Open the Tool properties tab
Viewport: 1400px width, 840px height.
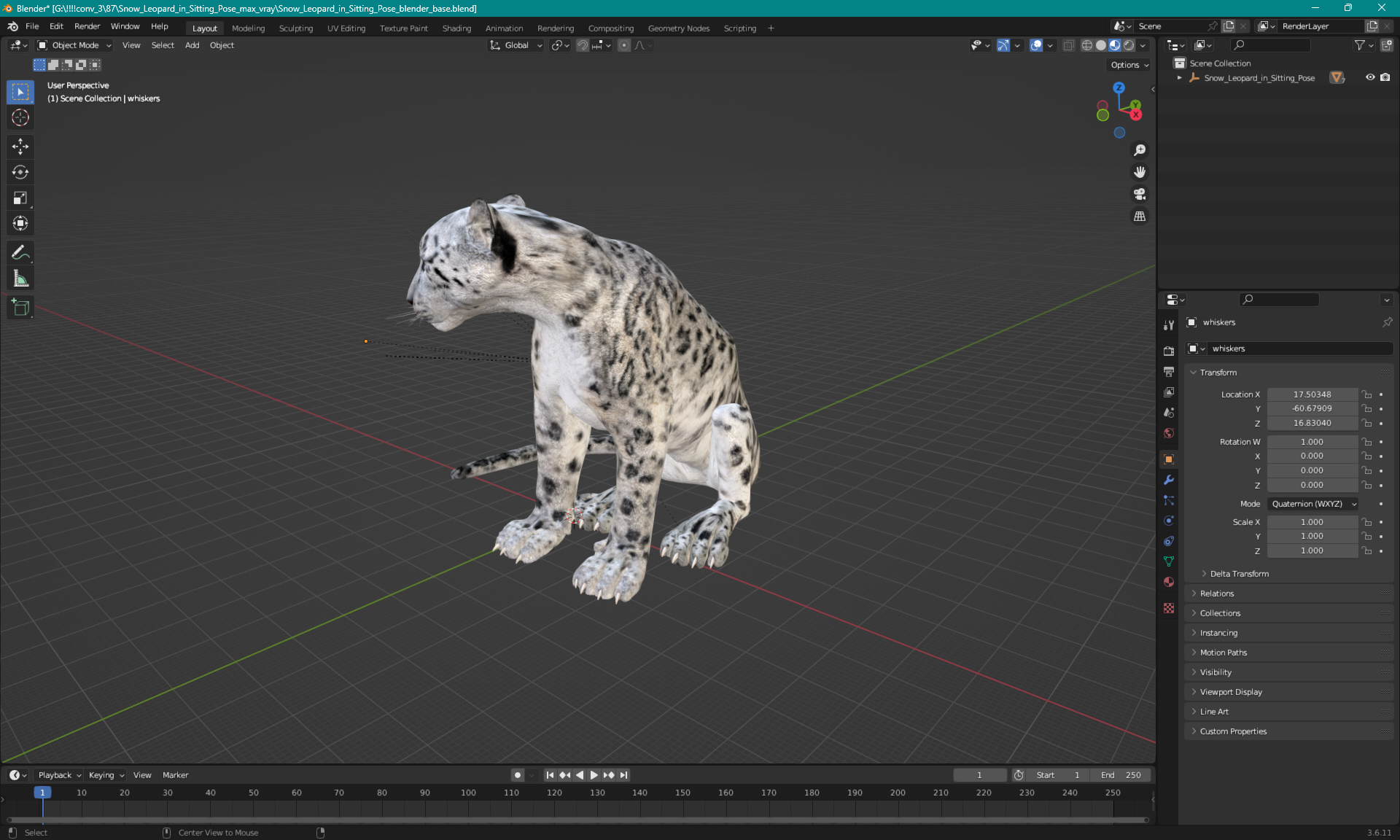click(x=1169, y=325)
